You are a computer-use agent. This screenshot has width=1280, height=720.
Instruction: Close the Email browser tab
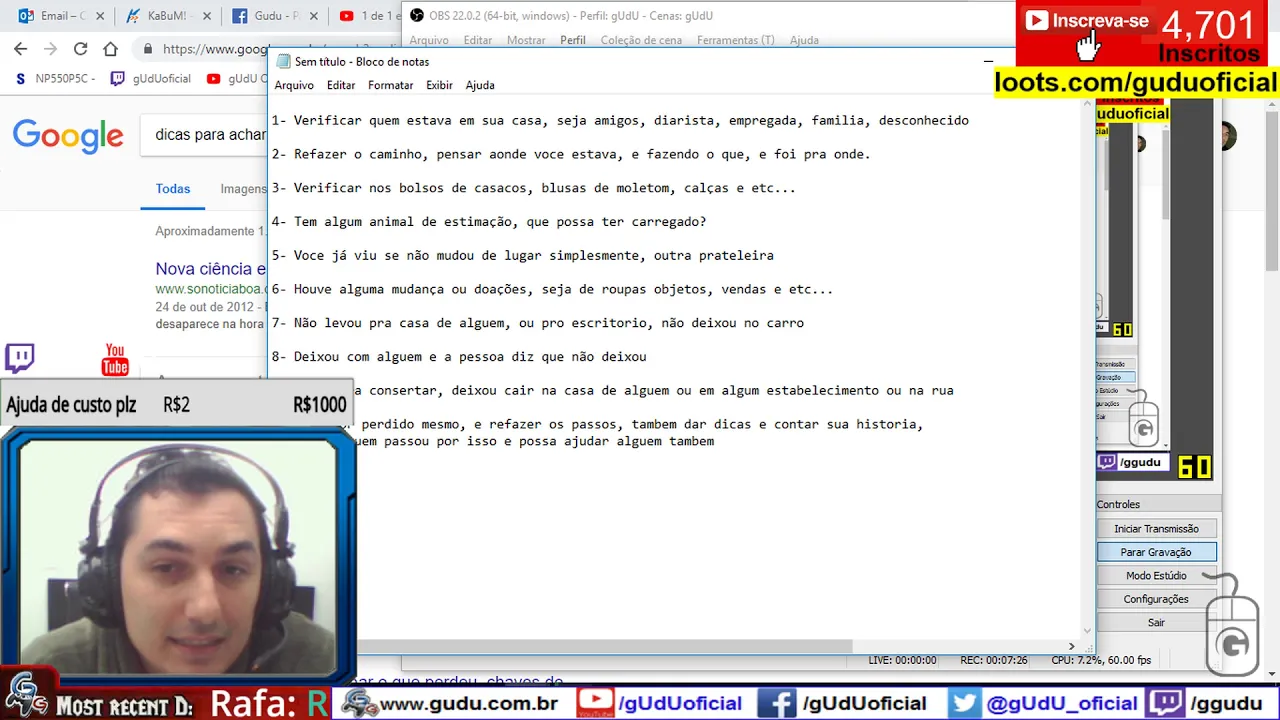point(100,16)
